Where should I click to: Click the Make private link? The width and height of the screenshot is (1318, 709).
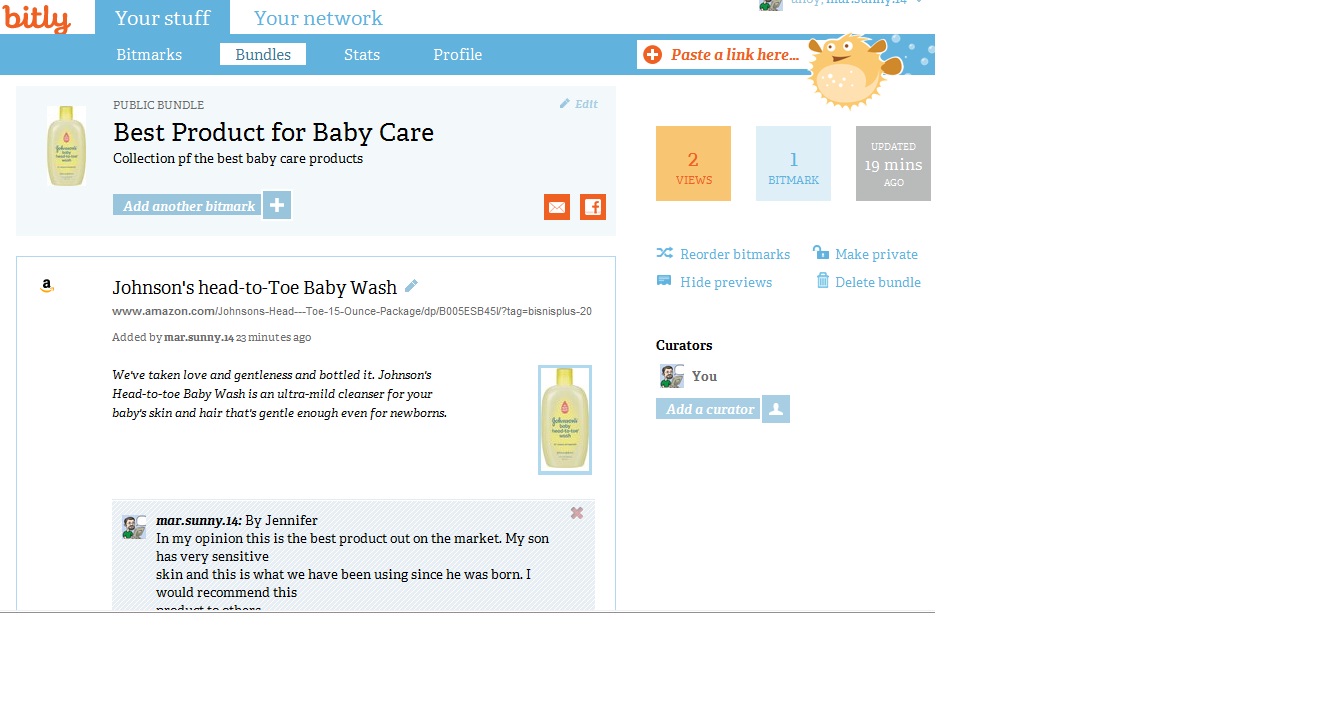(x=876, y=254)
